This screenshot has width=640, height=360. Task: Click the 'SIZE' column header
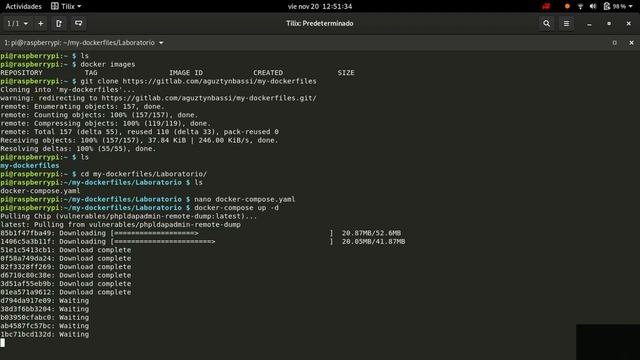click(346, 73)
